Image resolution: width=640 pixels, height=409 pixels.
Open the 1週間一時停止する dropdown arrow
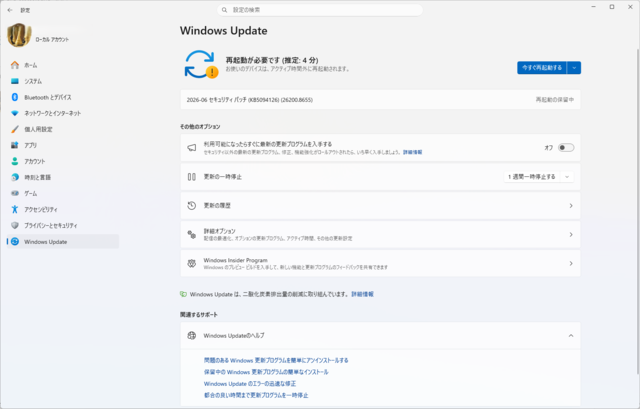coord(567,177)
